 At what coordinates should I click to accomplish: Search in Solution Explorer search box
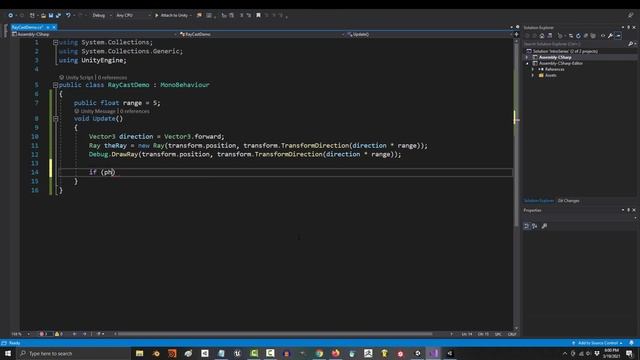[x=575, y=44]
